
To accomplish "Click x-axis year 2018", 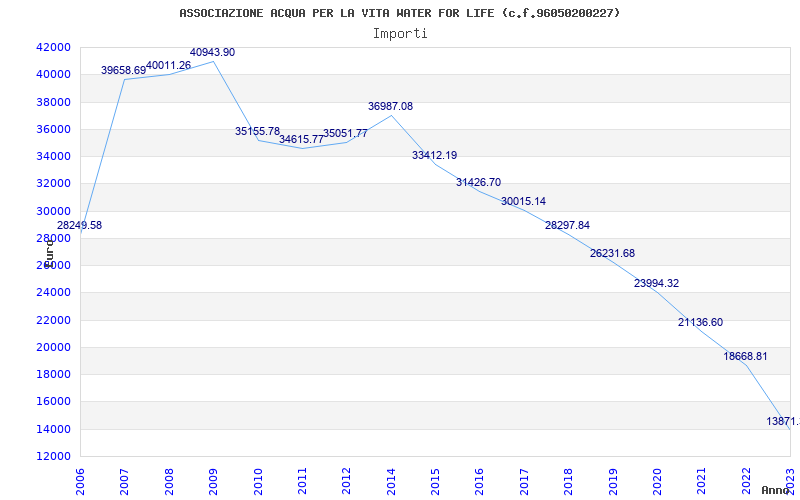I will tap(568, 482).
